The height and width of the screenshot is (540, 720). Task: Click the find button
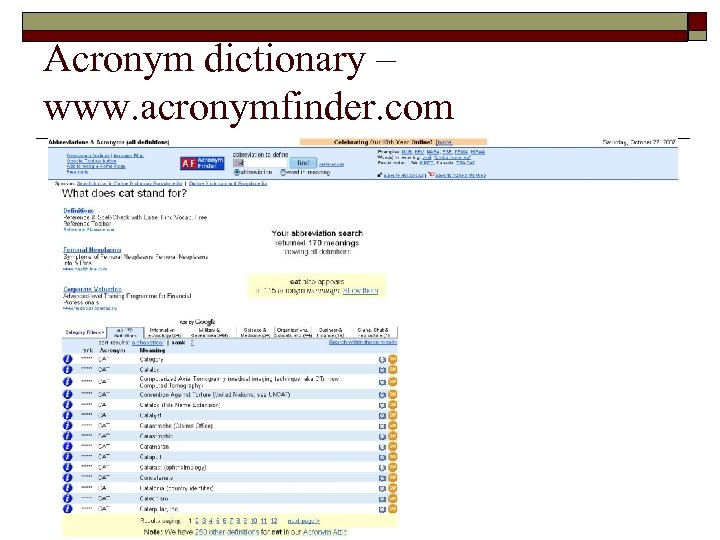click(x=303, y=163)
